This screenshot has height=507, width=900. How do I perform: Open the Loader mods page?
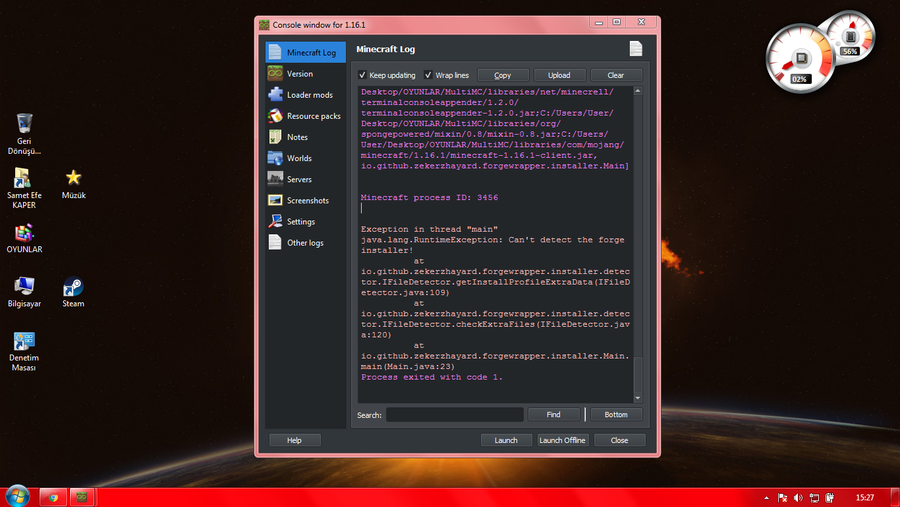pos(305,95)
